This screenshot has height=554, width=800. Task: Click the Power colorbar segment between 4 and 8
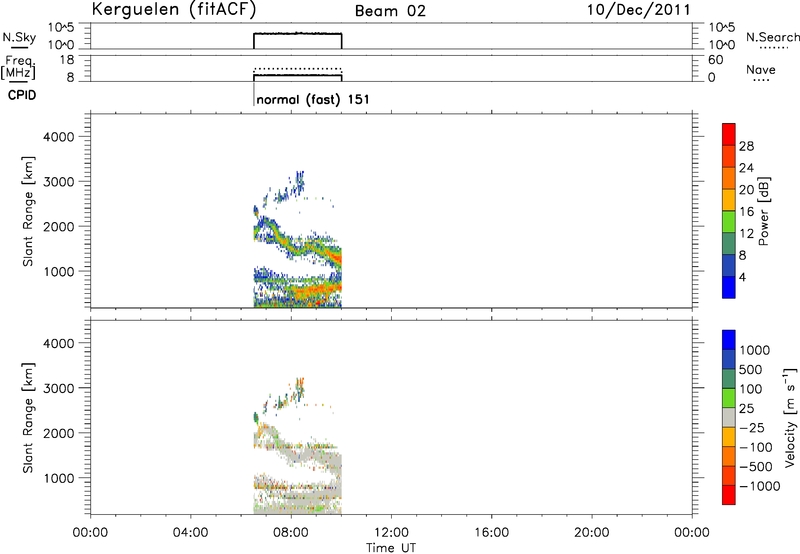(x=729, y=265)
